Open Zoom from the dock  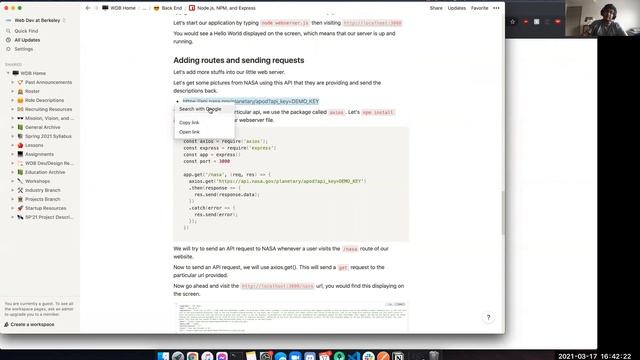295,356
